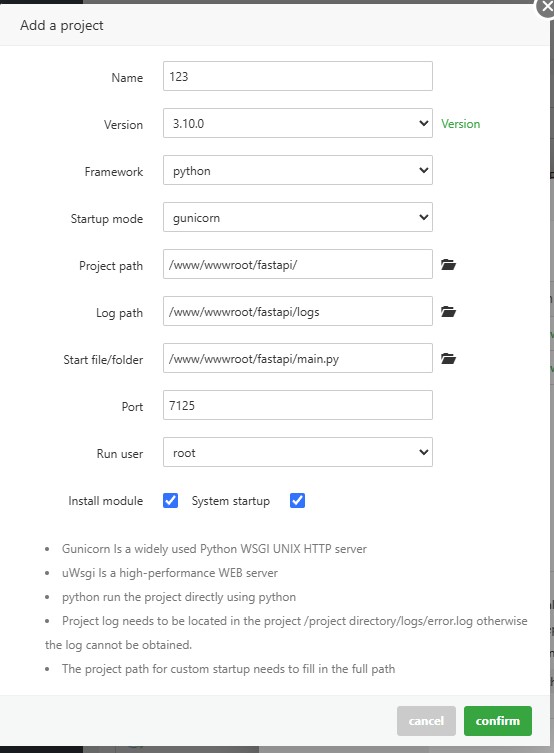Image resolution: width=554 pixels, height=753 pixels.
Task: Click the Project log error.log location note
Action: (x=286, y=633)
